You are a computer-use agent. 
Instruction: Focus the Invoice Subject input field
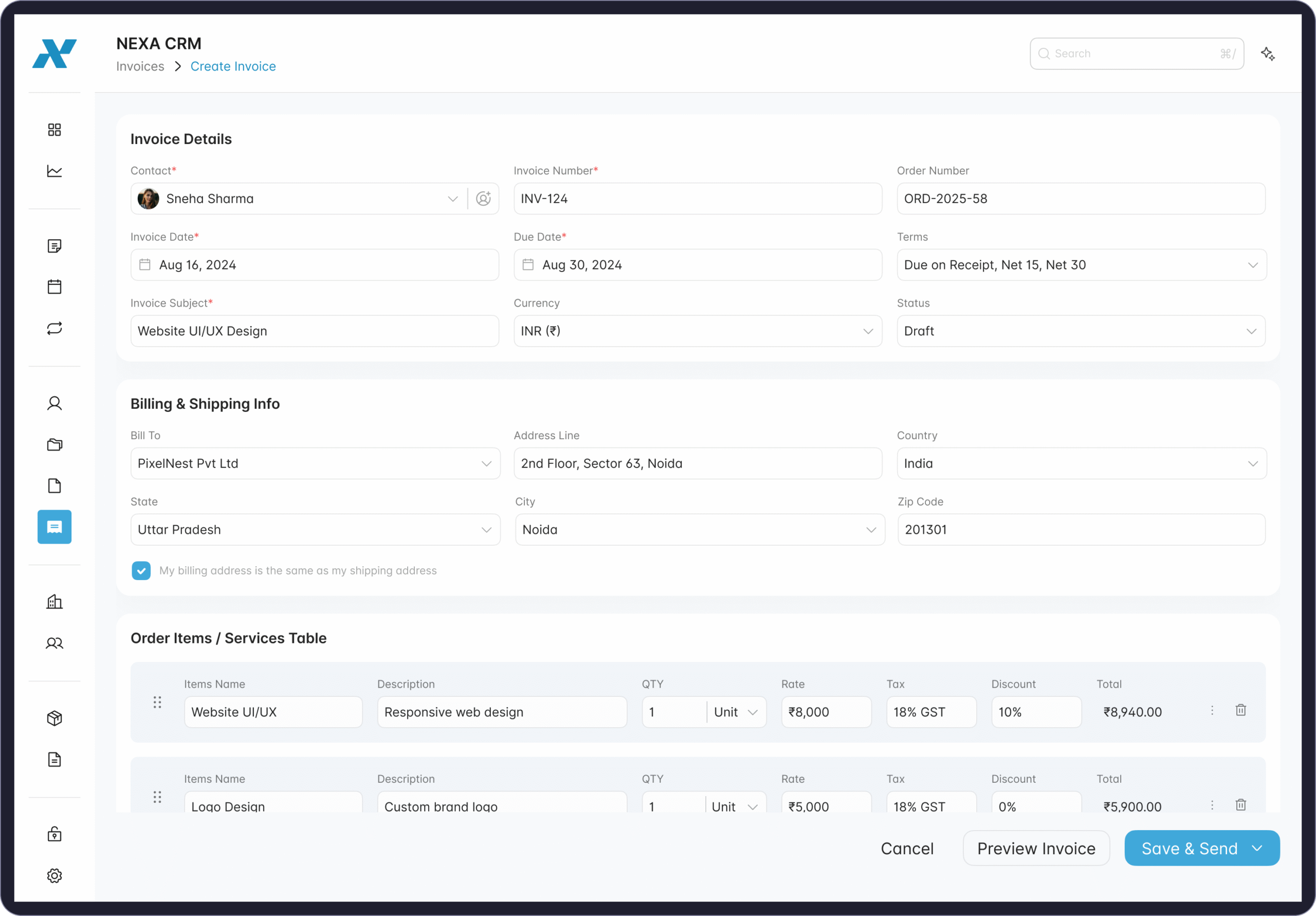[315, 331]
